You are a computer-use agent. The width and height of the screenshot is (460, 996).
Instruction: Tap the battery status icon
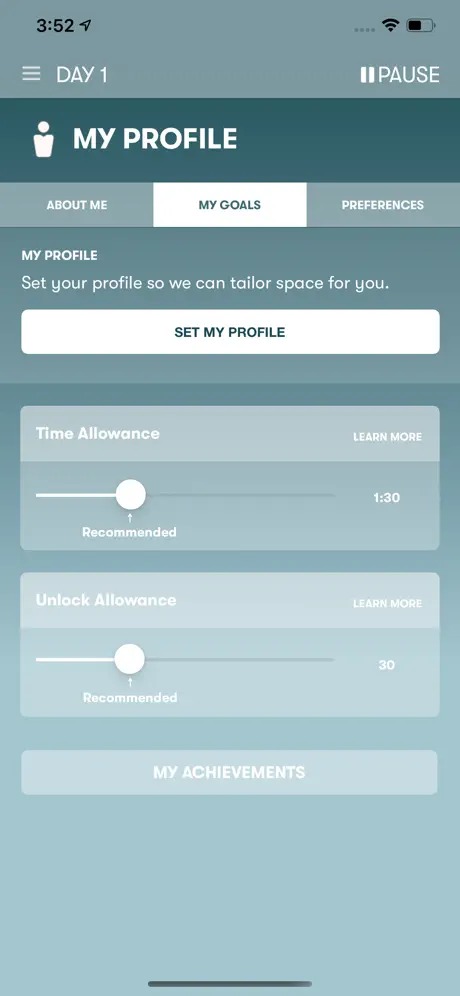(x=421, y=25)
